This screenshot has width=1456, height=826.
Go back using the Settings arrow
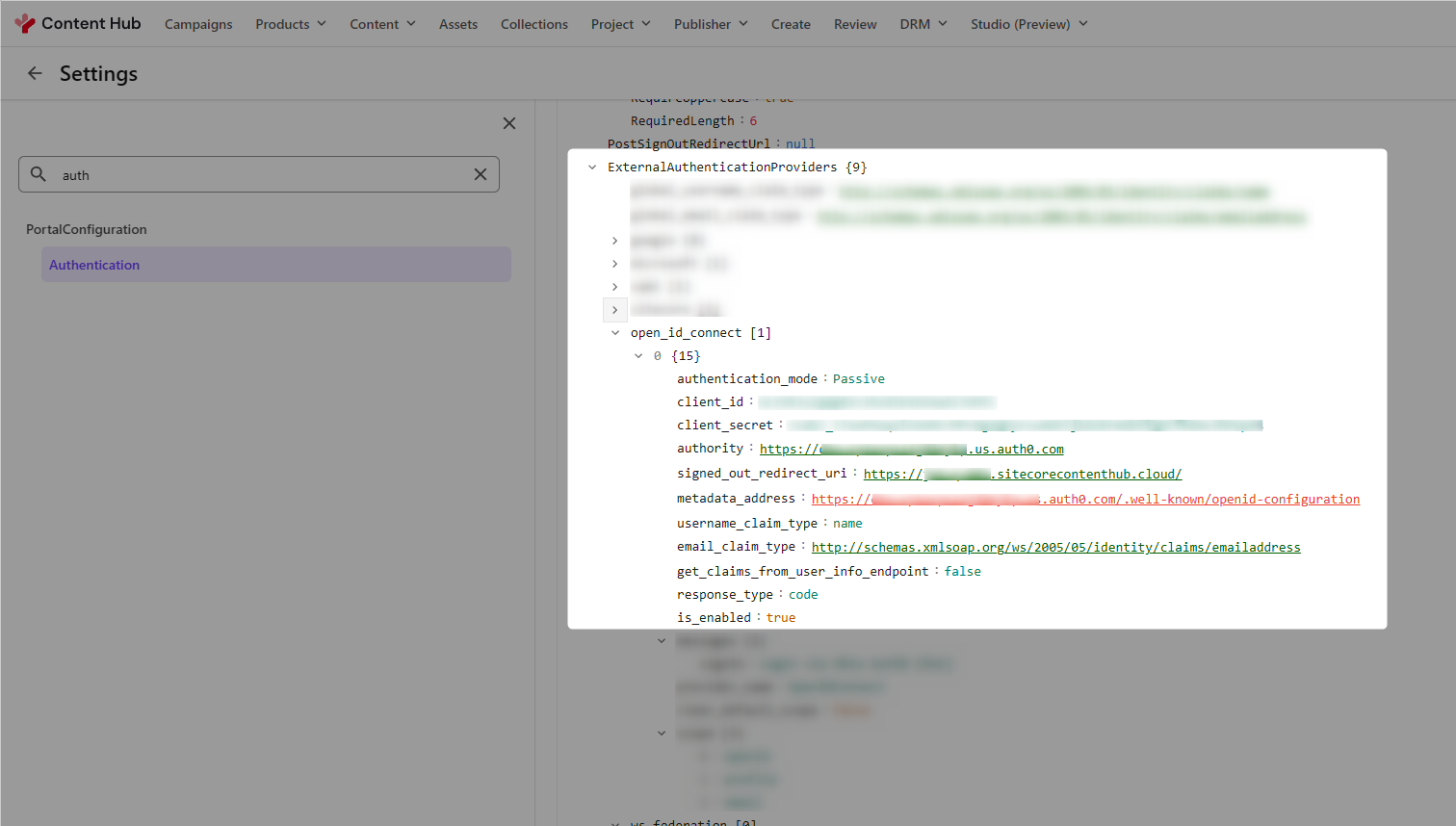pyautogui.click(x=35, y=73)
